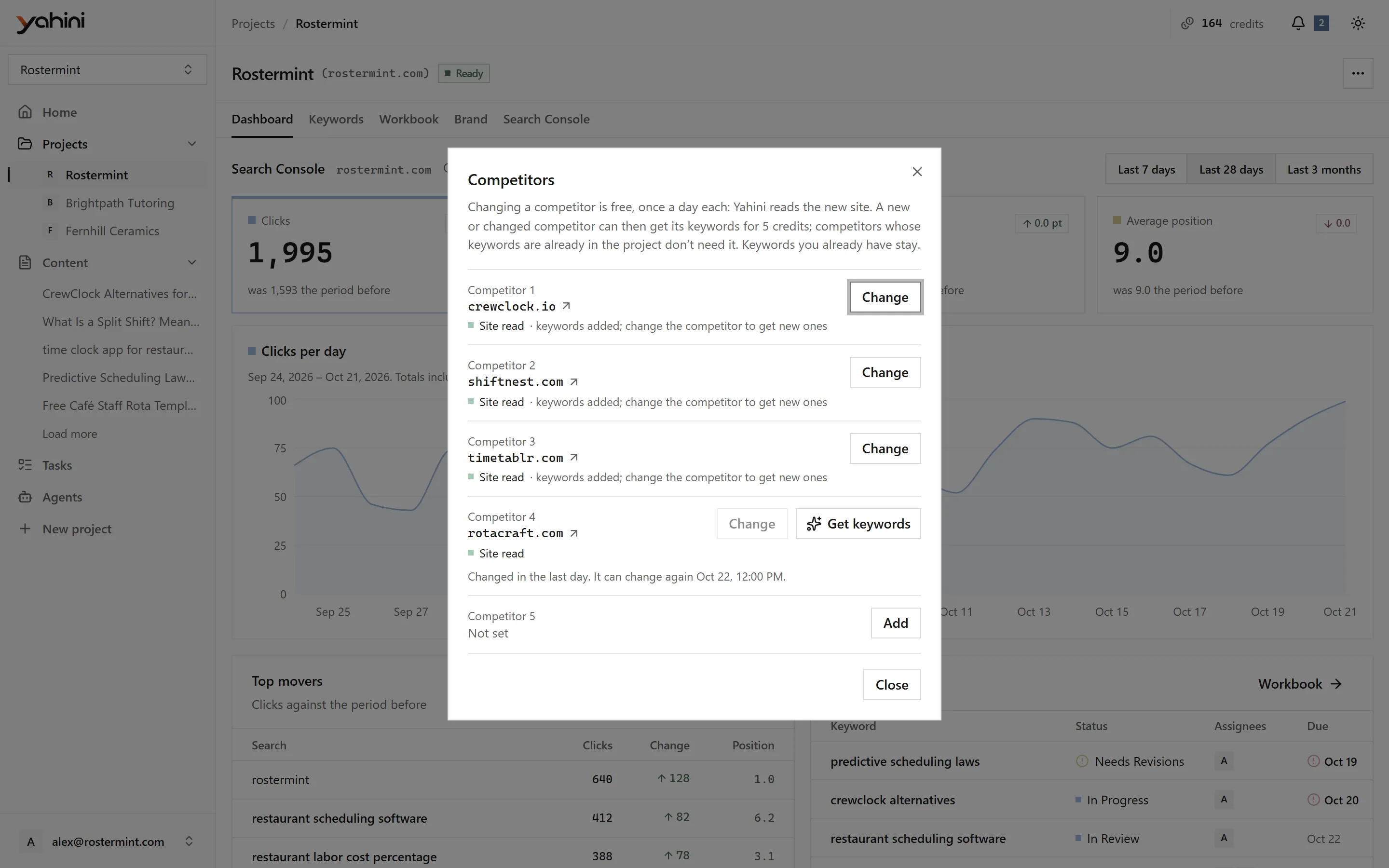This screenshot has width=1389, height=868.
Task: Collapse the Content section chevron
Action: click(x=191, y=262)
